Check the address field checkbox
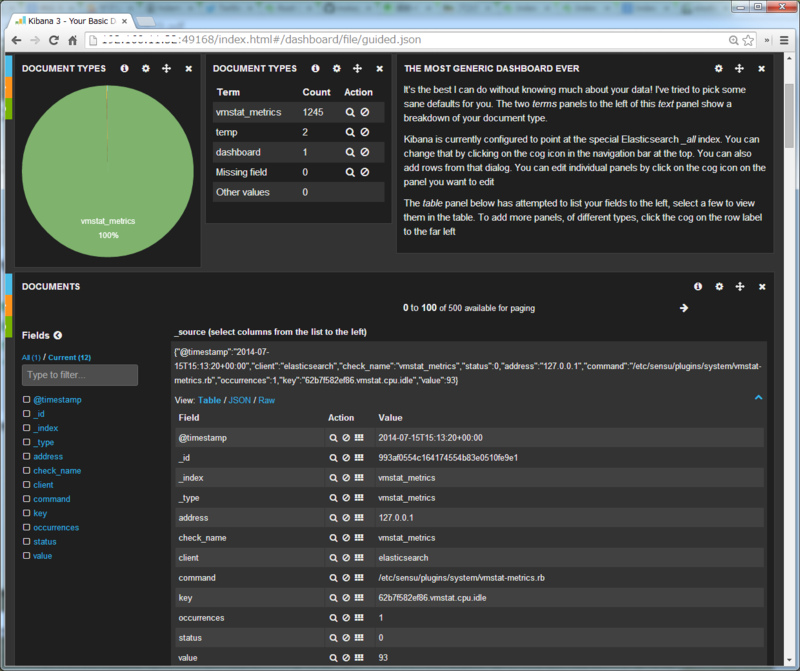Viewport: 800px width, 671px height. click(x=27, y=456)
